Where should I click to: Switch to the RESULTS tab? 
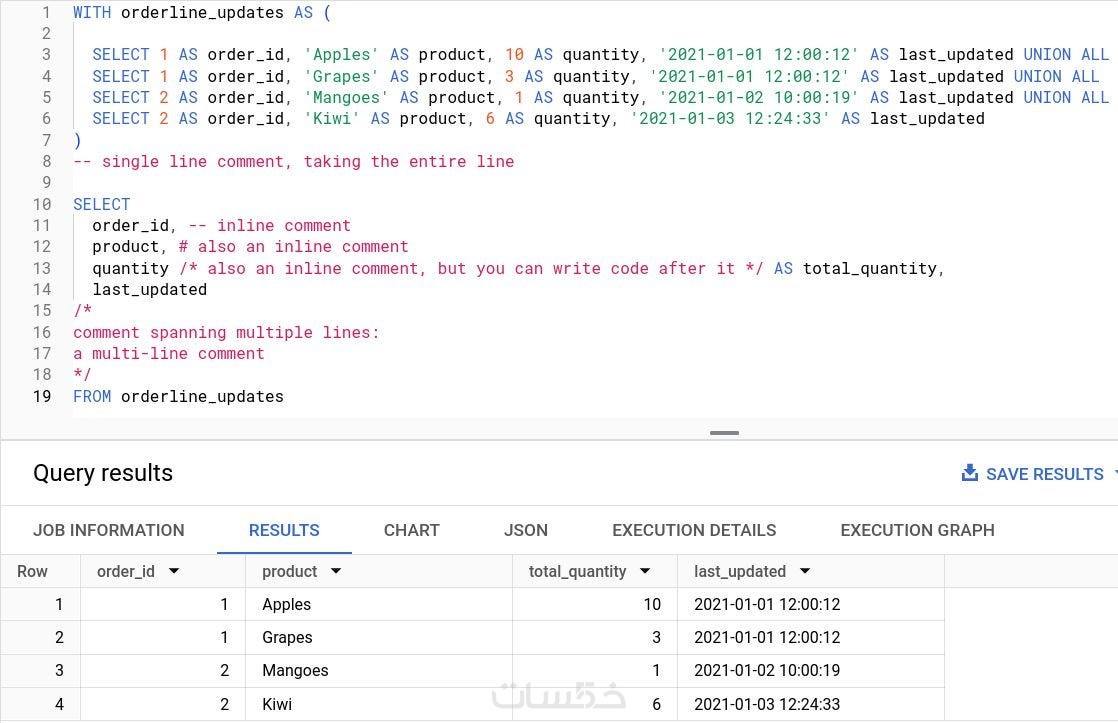tap(284, 530)
